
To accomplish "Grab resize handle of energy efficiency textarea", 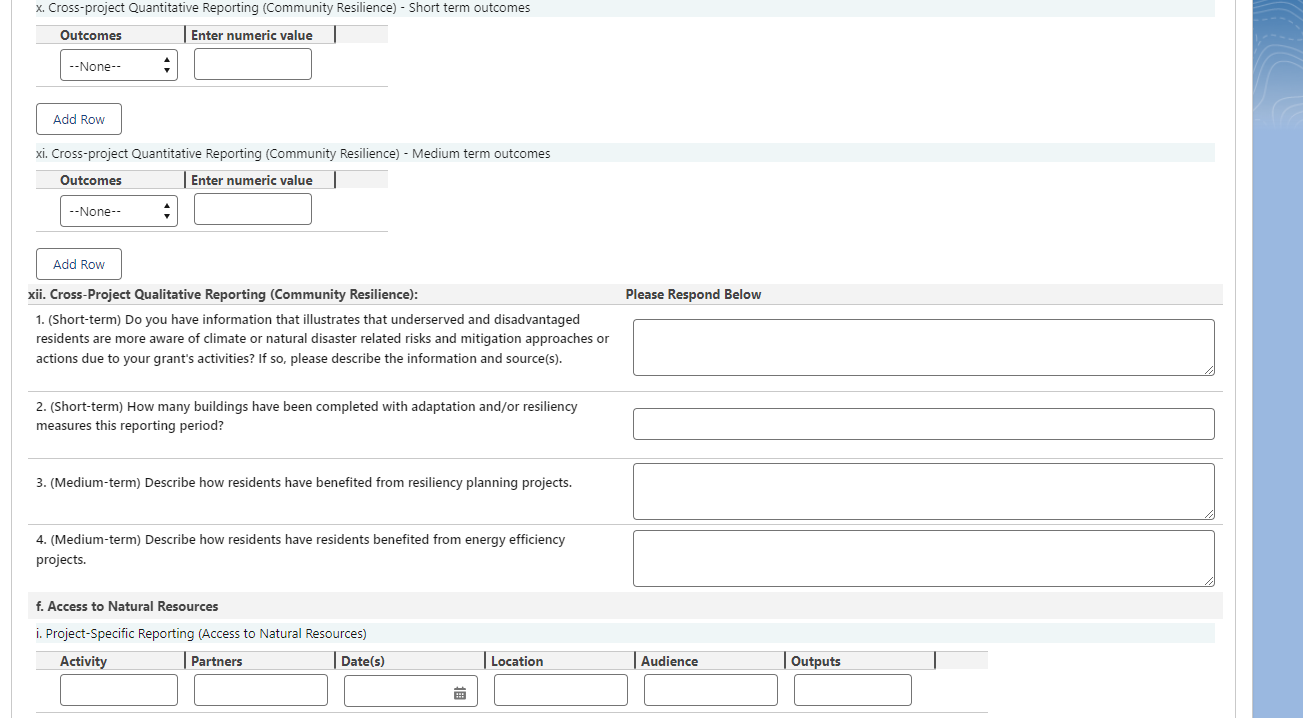I will pyautogui.click(x=1209, y=581).
